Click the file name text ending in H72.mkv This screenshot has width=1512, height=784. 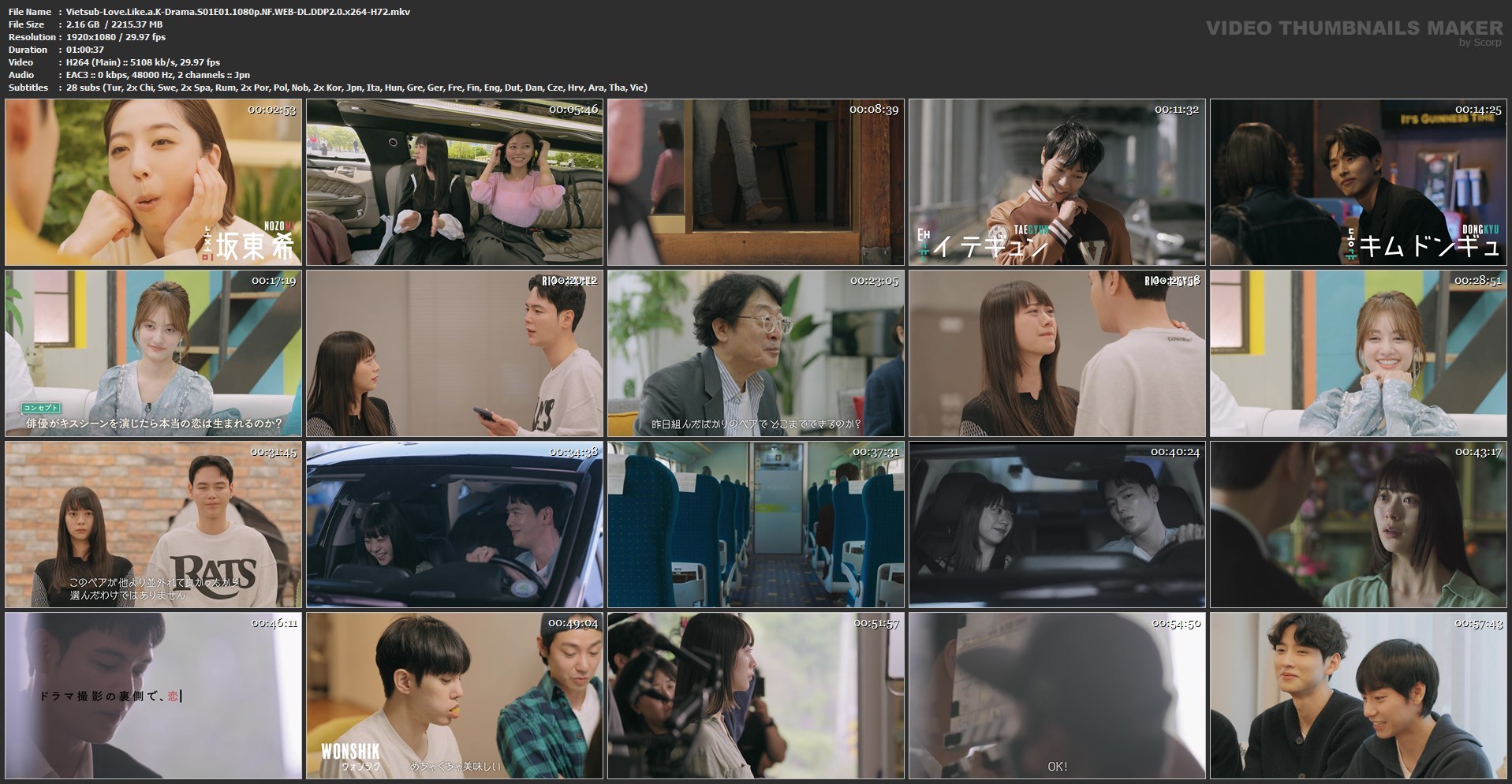(238, 12)
